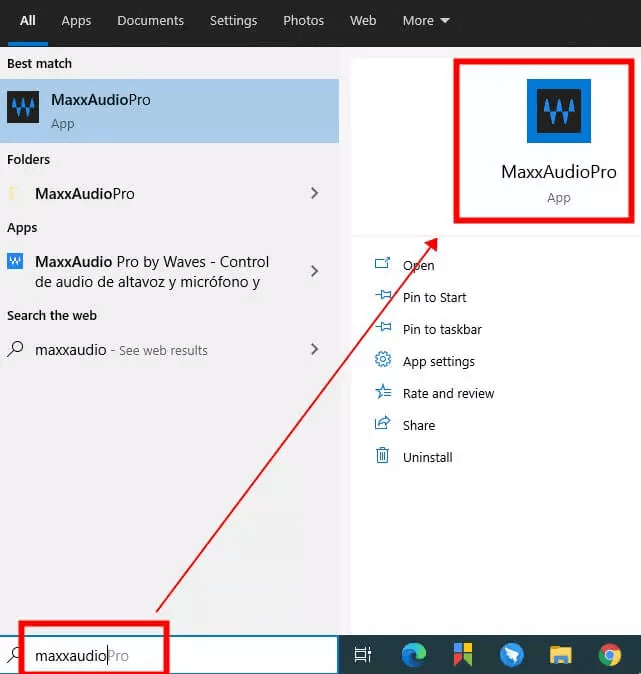This screenshot has height=674, width=641.
Task: Open Microsoft Edge from the taskbar
Action: (x=413, y=655)
